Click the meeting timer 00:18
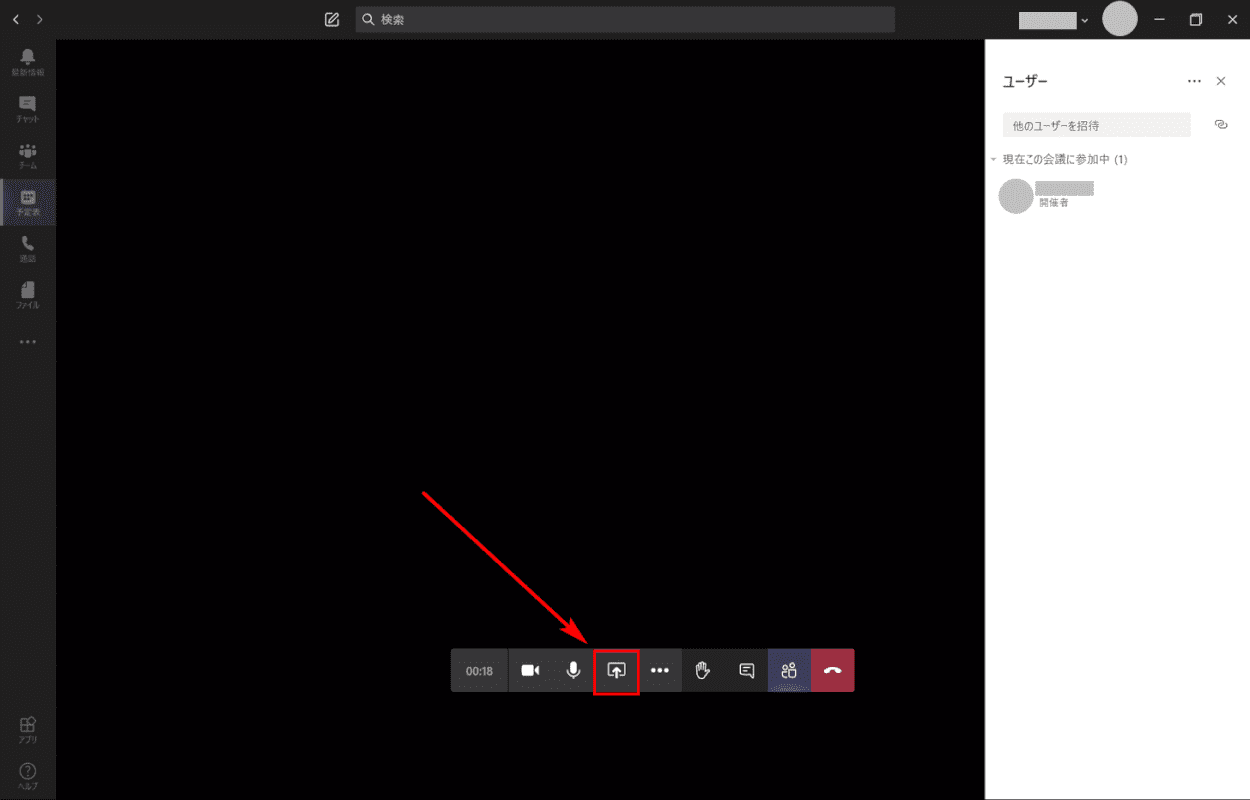The width and height of the screenshot is (1250, 800). tap(479, 671)
